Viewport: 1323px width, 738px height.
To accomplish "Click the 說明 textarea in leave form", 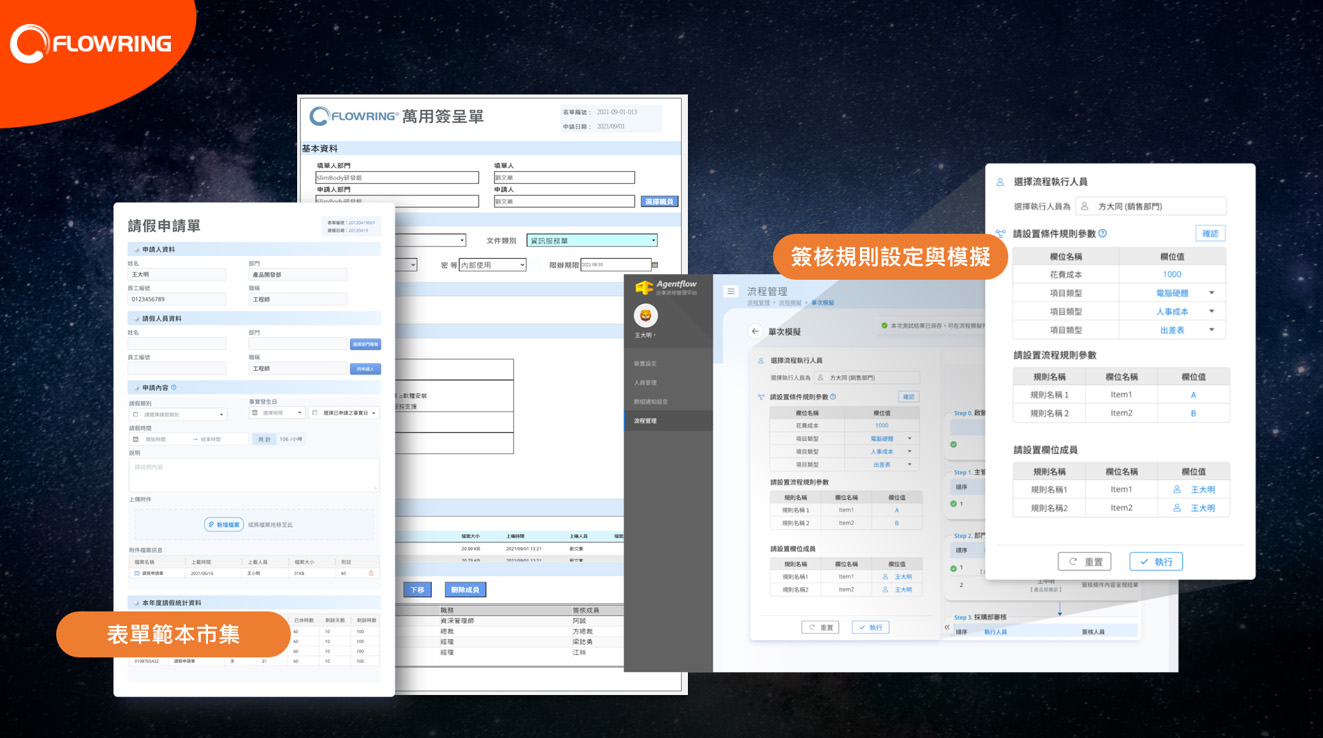I will (x=253, y=475).
